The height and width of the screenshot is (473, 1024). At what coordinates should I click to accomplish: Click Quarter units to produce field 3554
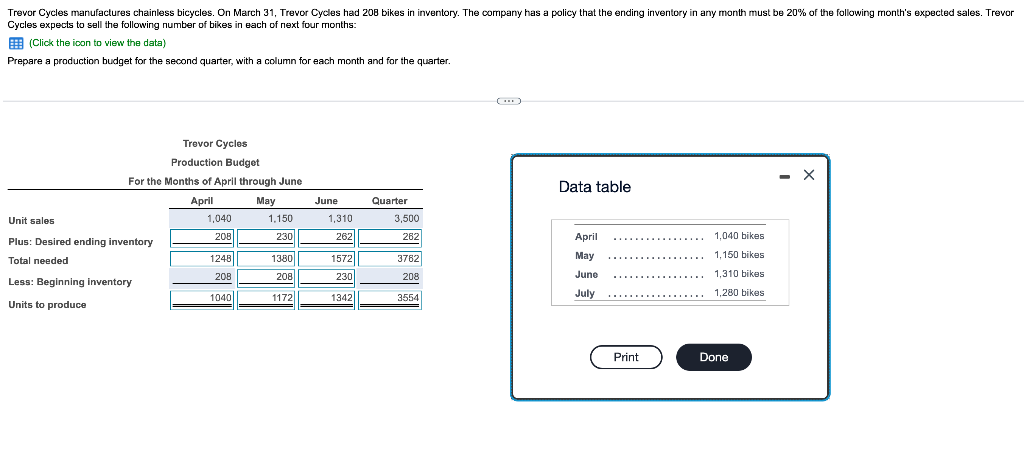(x=390, y=299)
